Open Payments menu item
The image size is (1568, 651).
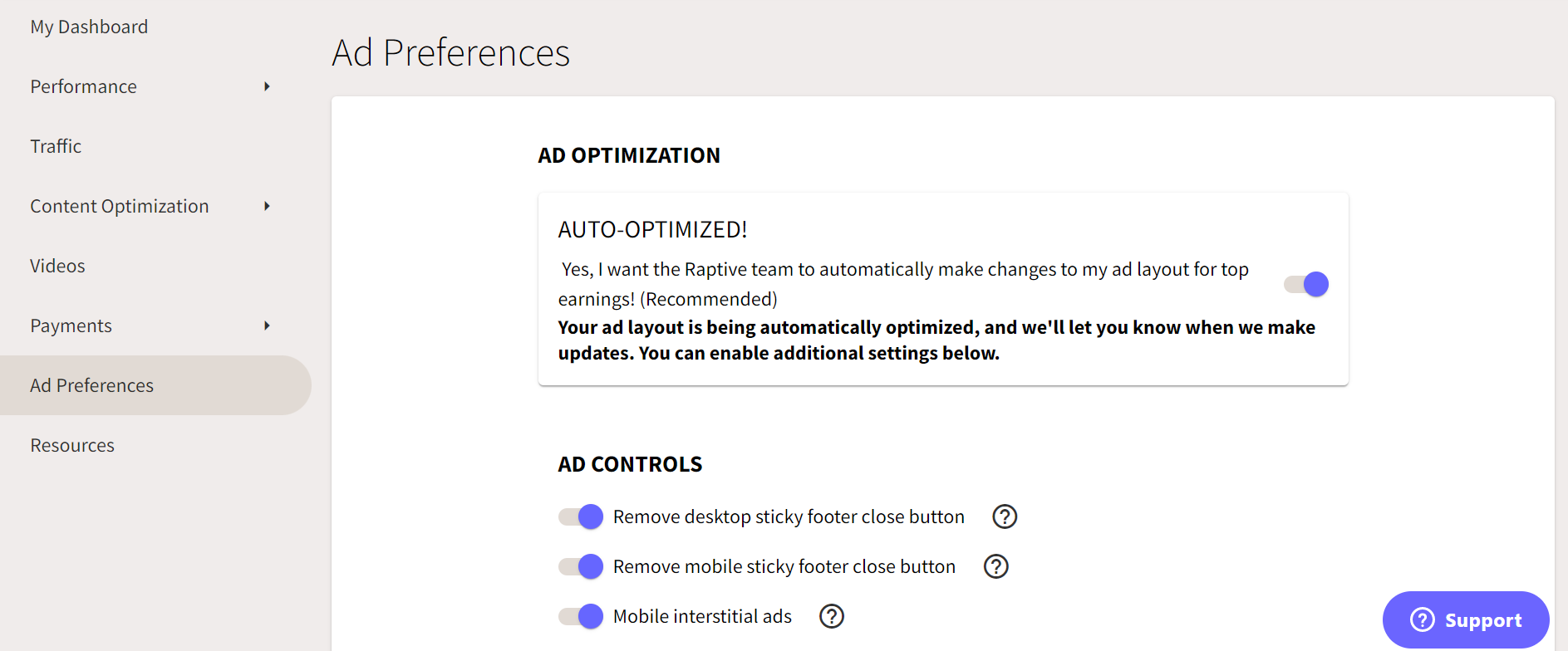[x=71, y=325]
